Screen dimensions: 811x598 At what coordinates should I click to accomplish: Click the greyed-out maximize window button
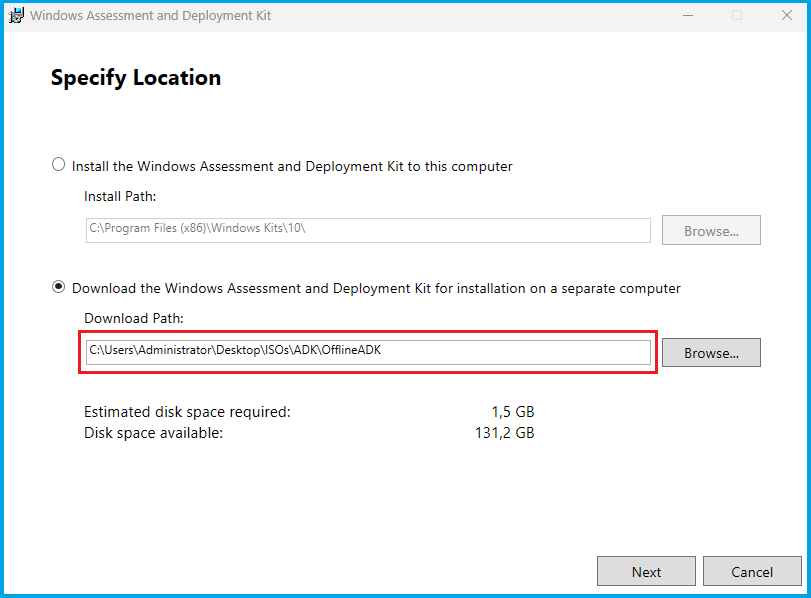(x=737, y=16)
